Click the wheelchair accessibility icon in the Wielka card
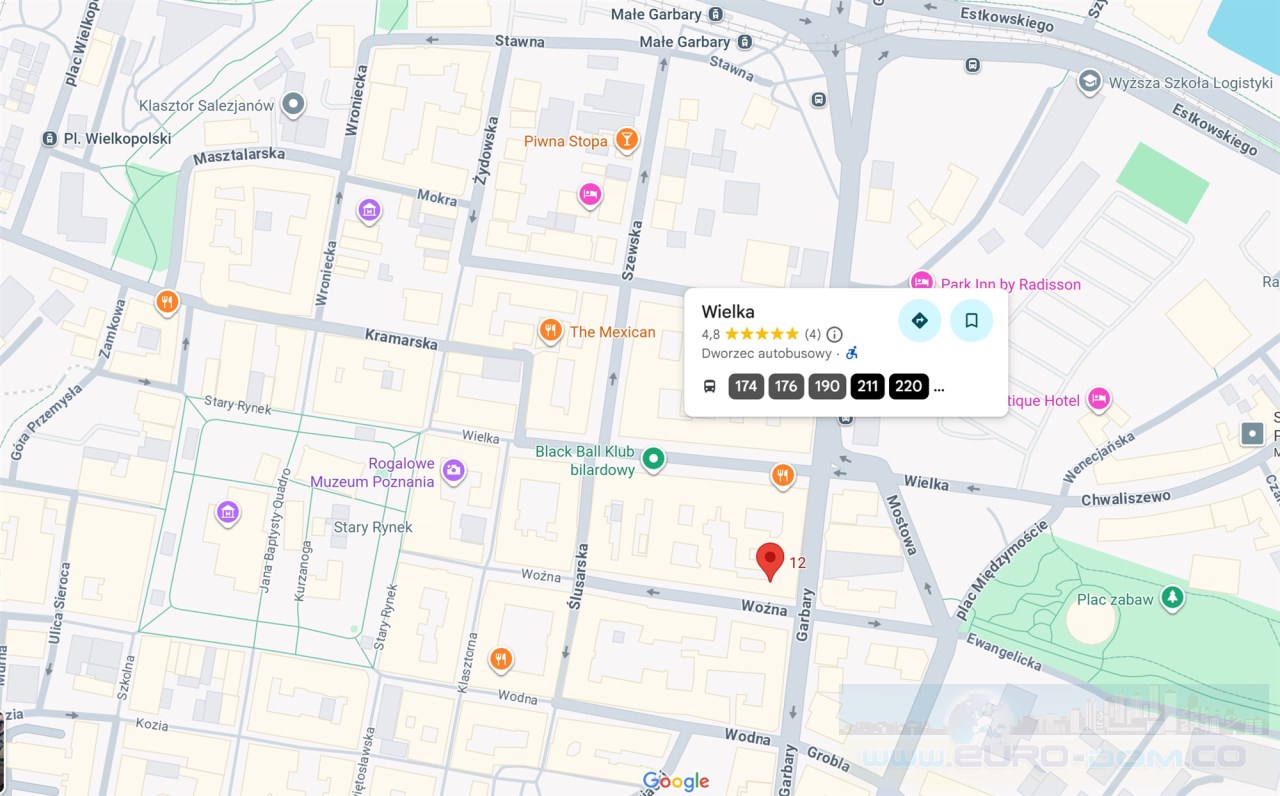1280x796 pixels. tap(852, 353)
